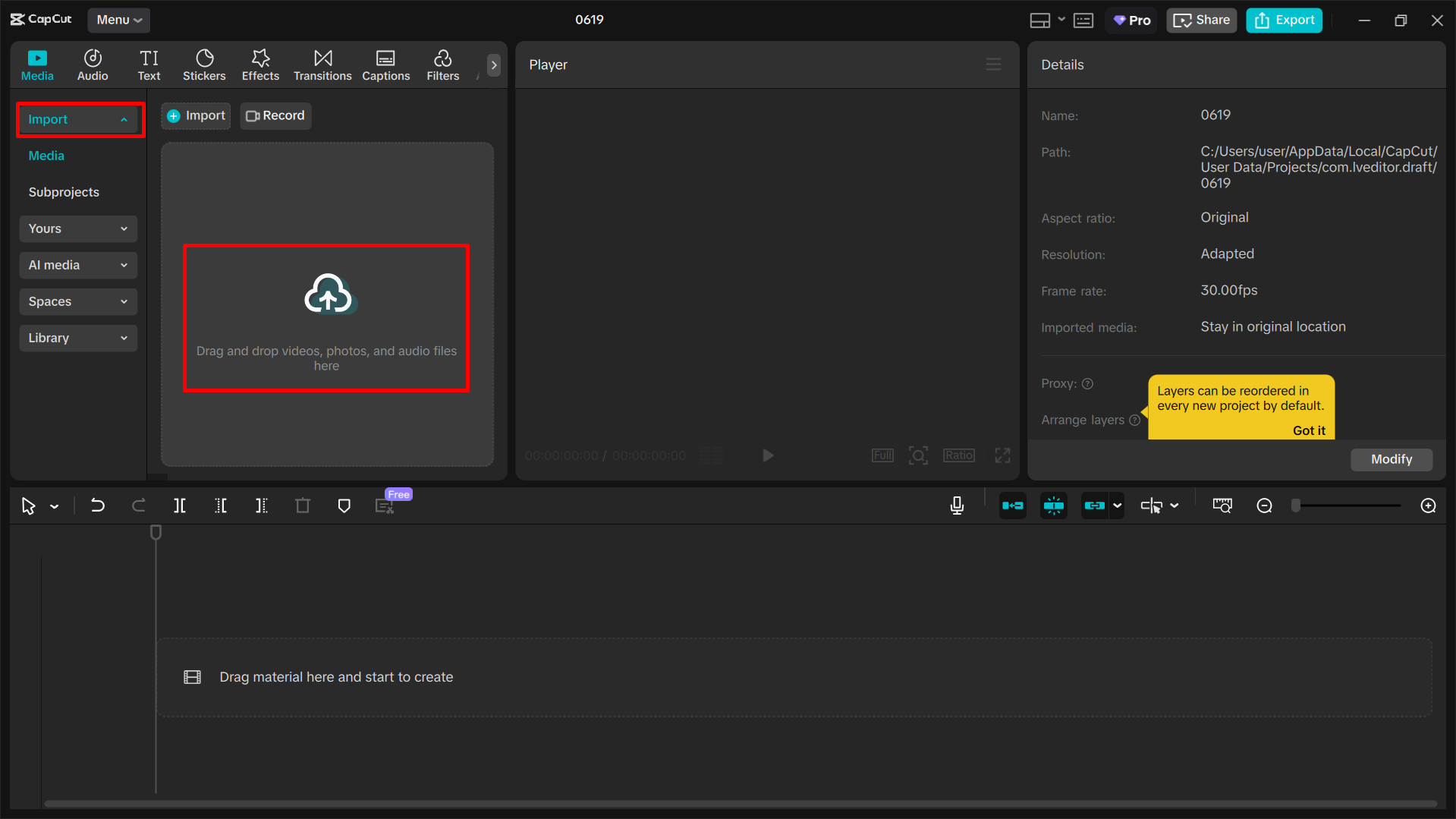Image resolution: width=1456 pixels, height=819 pixels.
Task: Click the marker icon in timeline toolbar
Action: 344,505
